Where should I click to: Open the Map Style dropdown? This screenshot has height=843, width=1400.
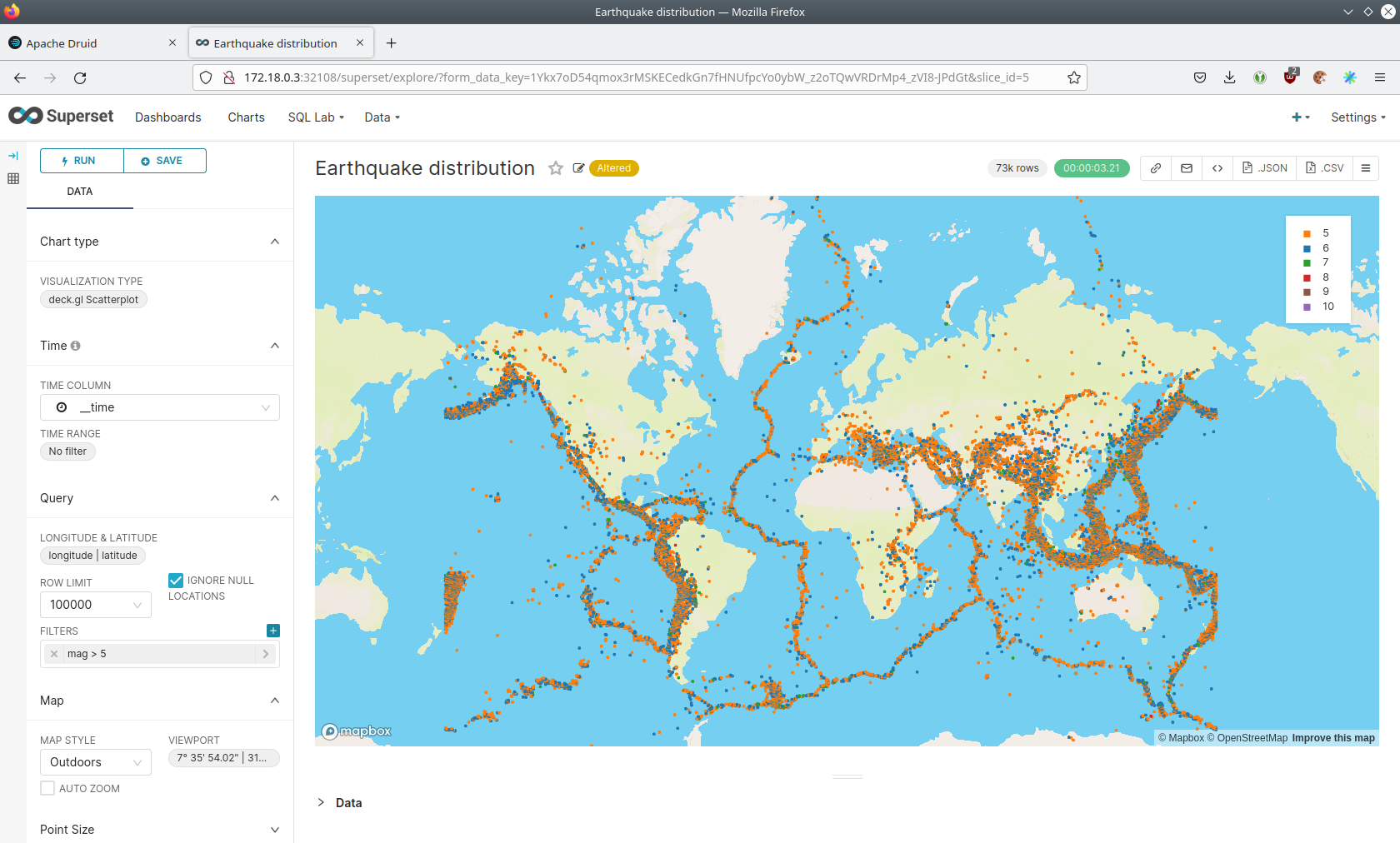click(x=96, y=762)
